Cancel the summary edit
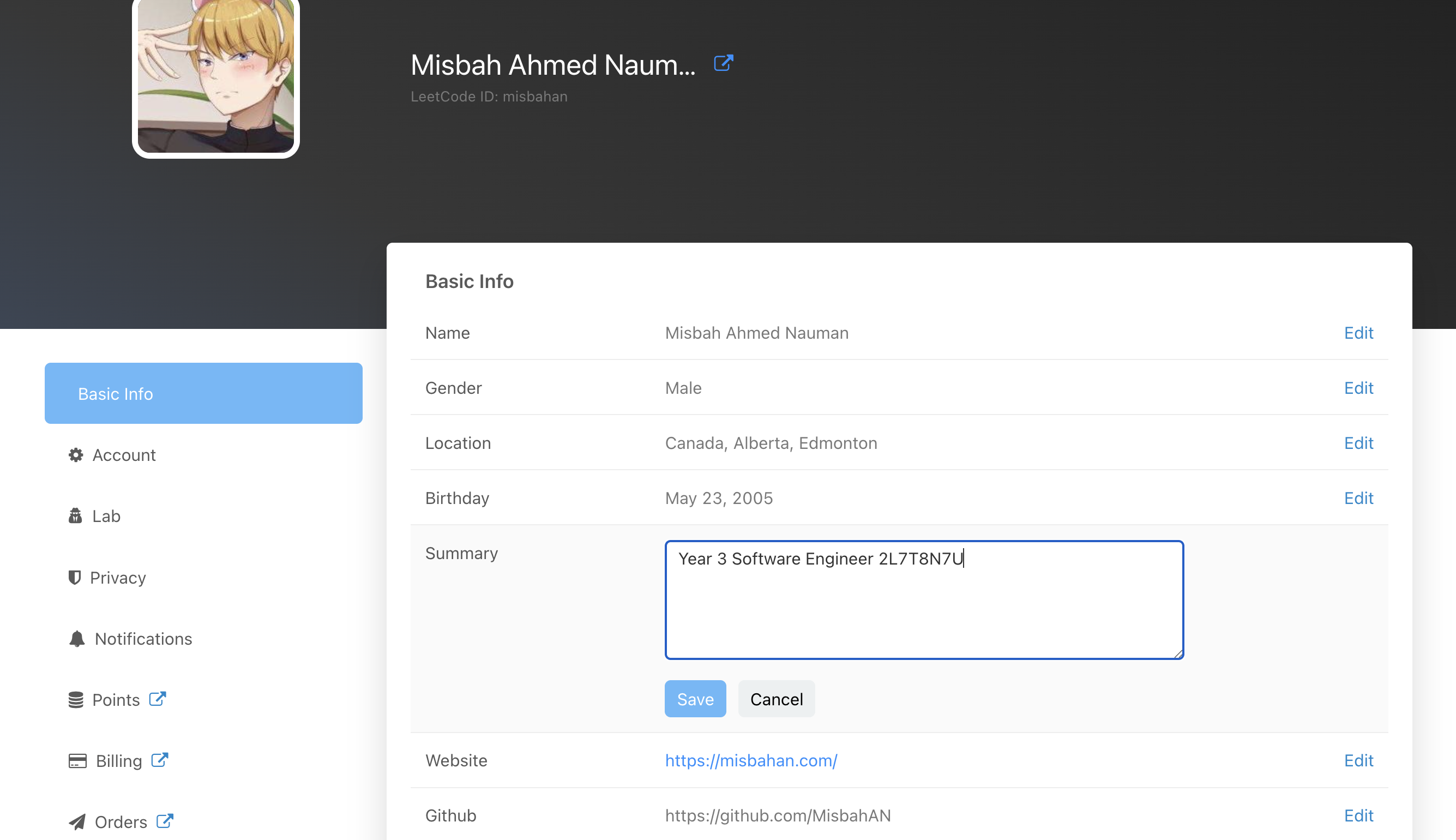 pyautogui.click(x=776, y=699)
